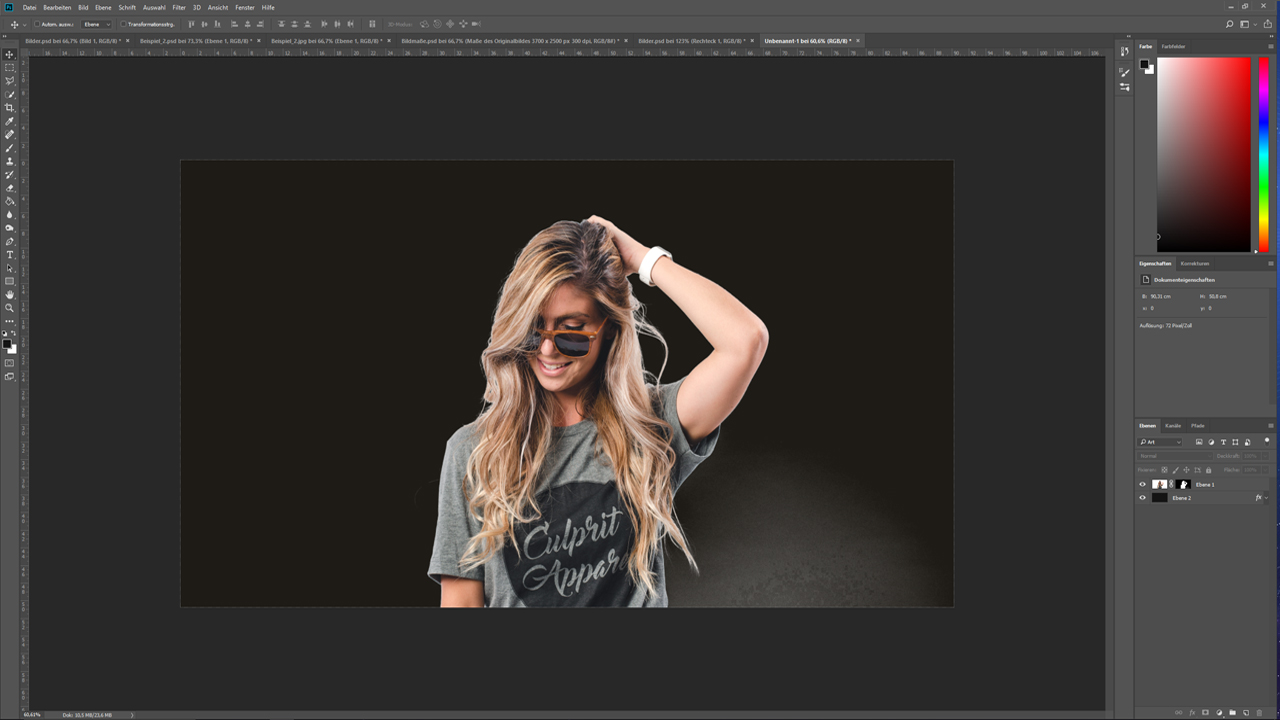
Task: Open workspace switcher dropdown top right
Action: tap(1247, 24)
